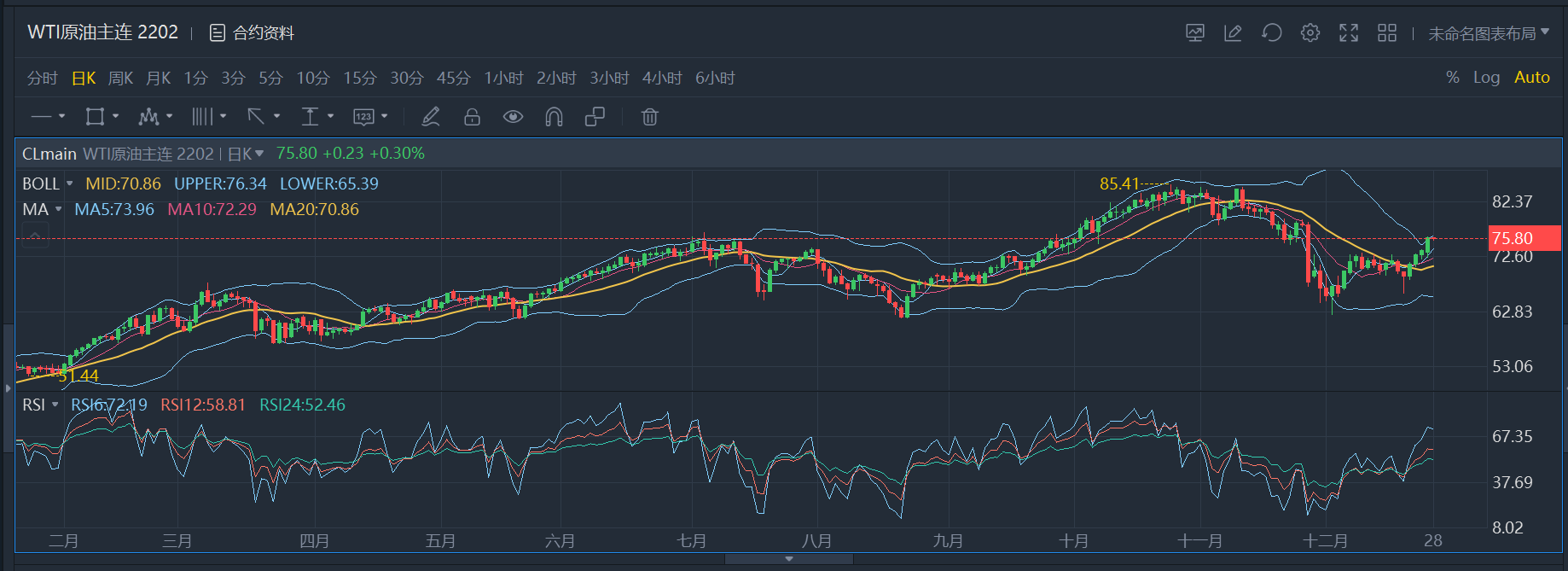Click the trash icon to delete drawings
The height and width of the screenshot is (571, 1568).
[649, 117]
